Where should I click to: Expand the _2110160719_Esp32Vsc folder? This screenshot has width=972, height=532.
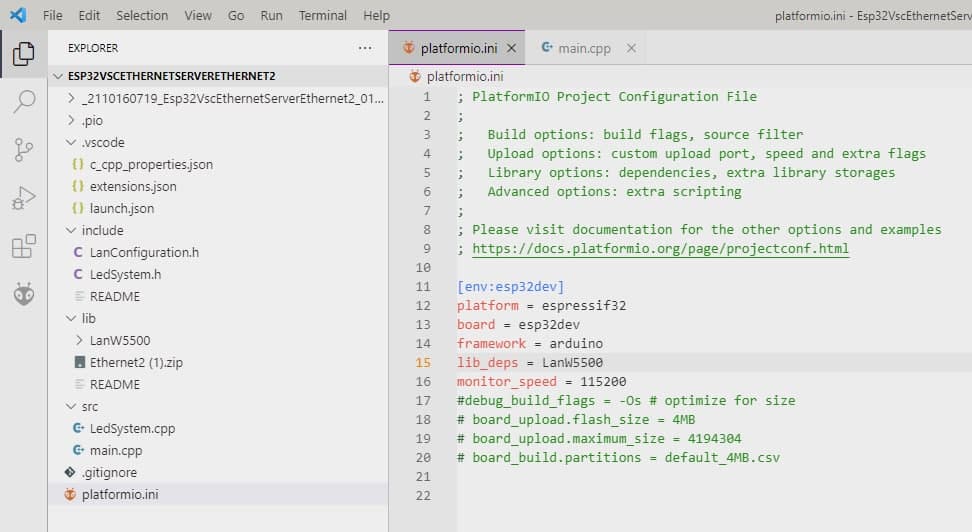point(71,98)
